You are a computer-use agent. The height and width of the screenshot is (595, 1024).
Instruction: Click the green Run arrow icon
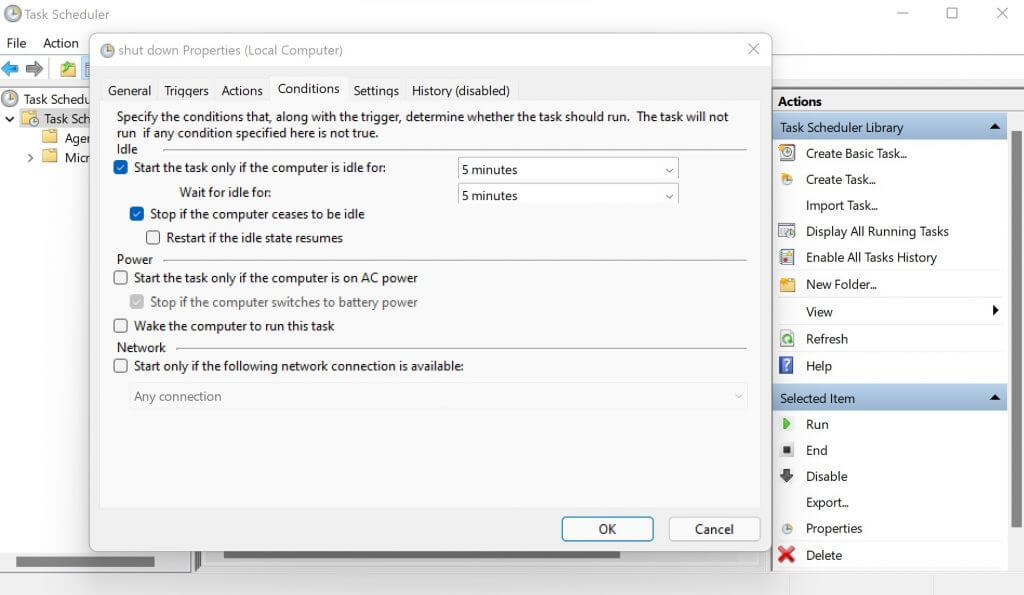786,424
